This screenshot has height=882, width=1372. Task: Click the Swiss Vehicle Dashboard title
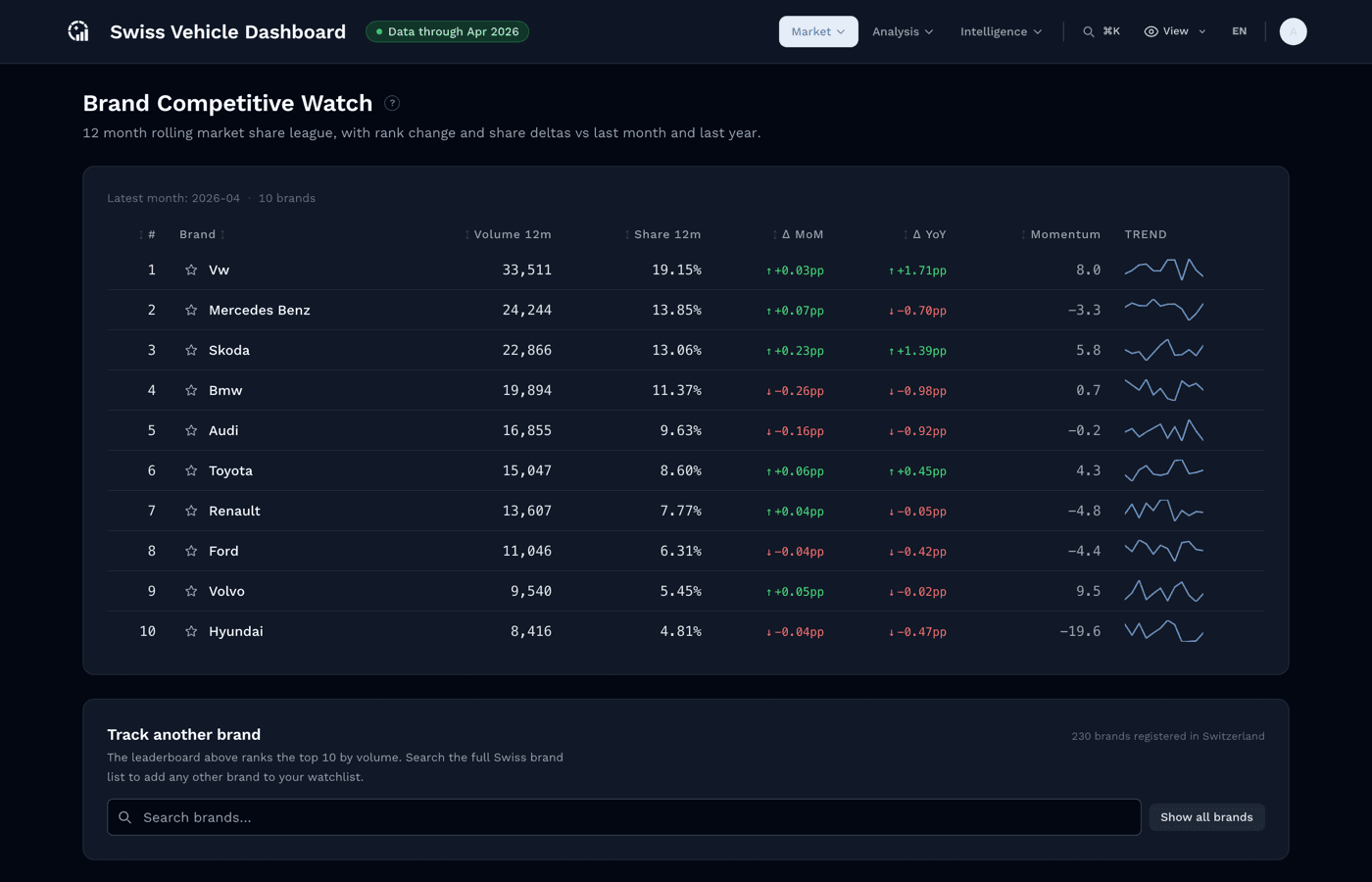(x=227, y=31)
